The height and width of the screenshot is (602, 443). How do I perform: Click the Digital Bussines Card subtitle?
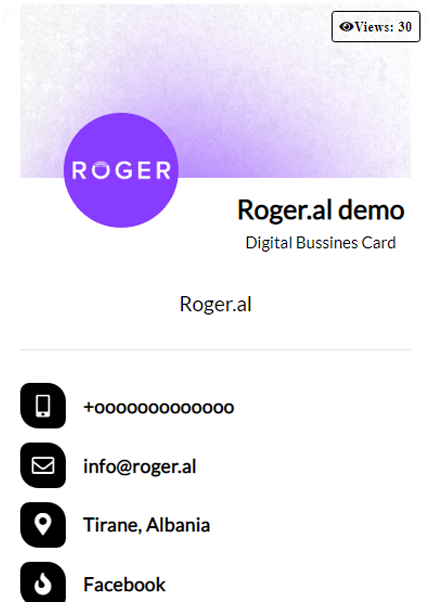point(321,243)
